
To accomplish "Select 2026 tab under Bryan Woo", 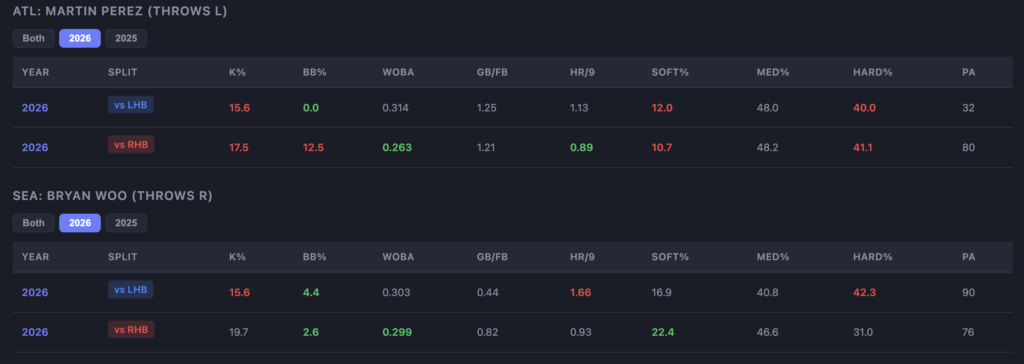I will tap(80, 223).
